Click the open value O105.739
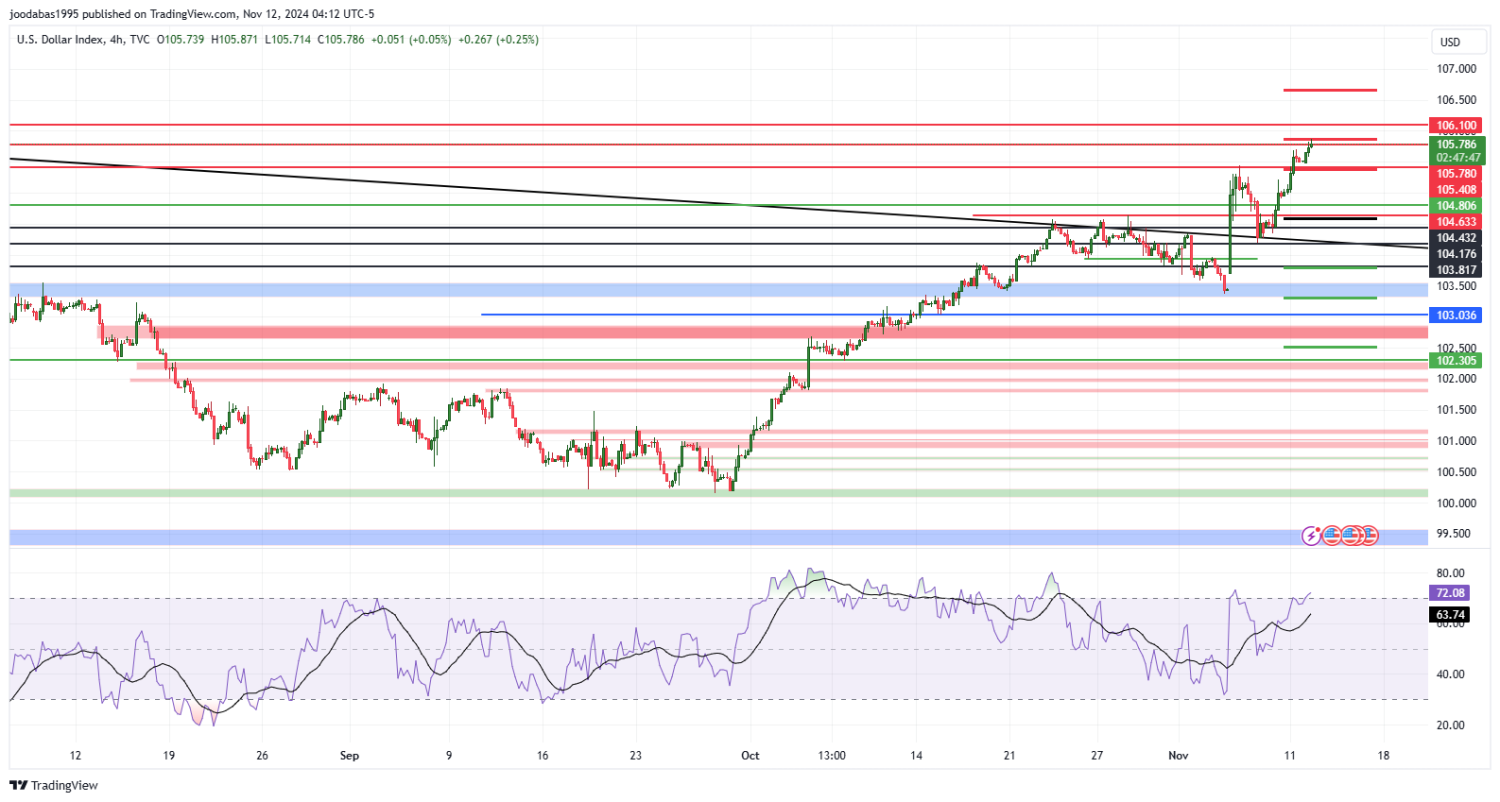Viewport: 1500px width, 802px height. pyautogui.click(x=180, y=40)
